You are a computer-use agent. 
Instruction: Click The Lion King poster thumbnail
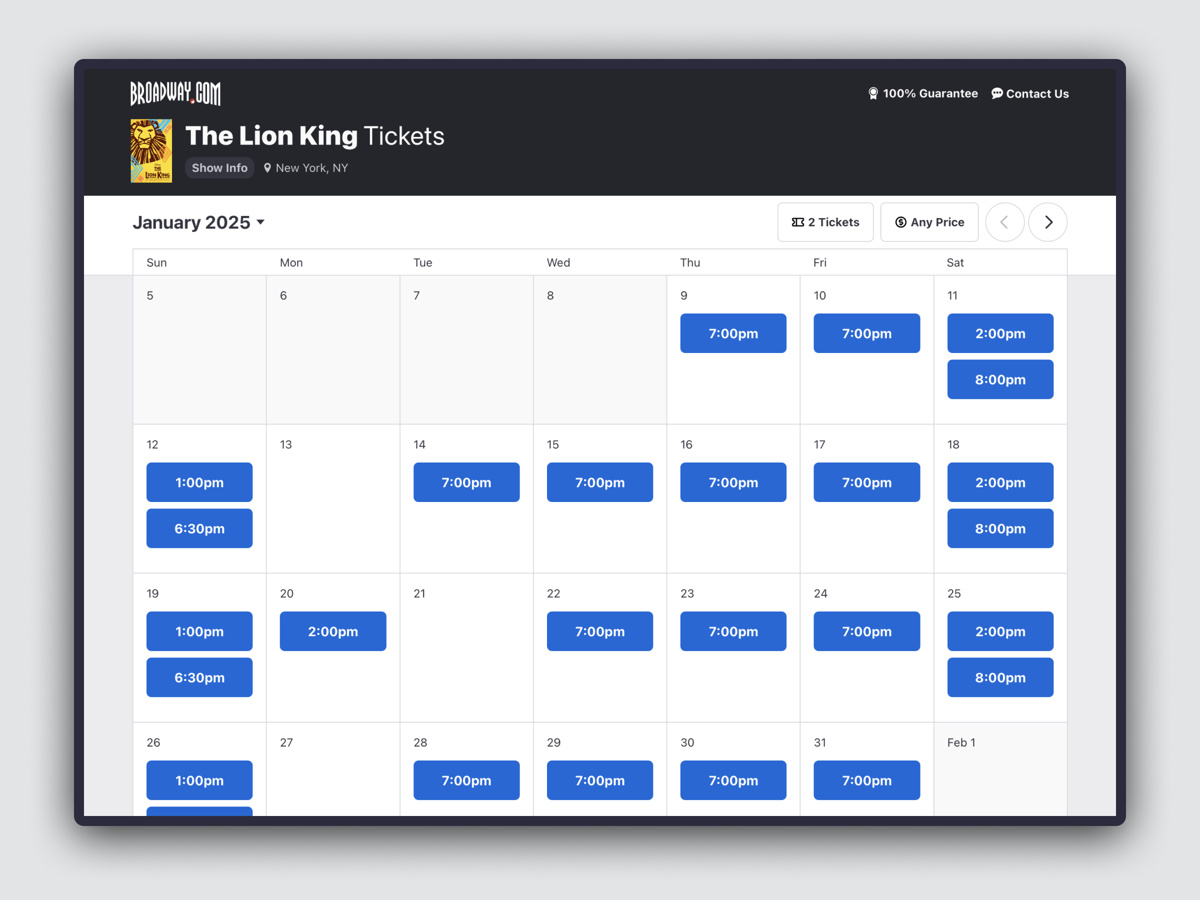tap(151, 150)
